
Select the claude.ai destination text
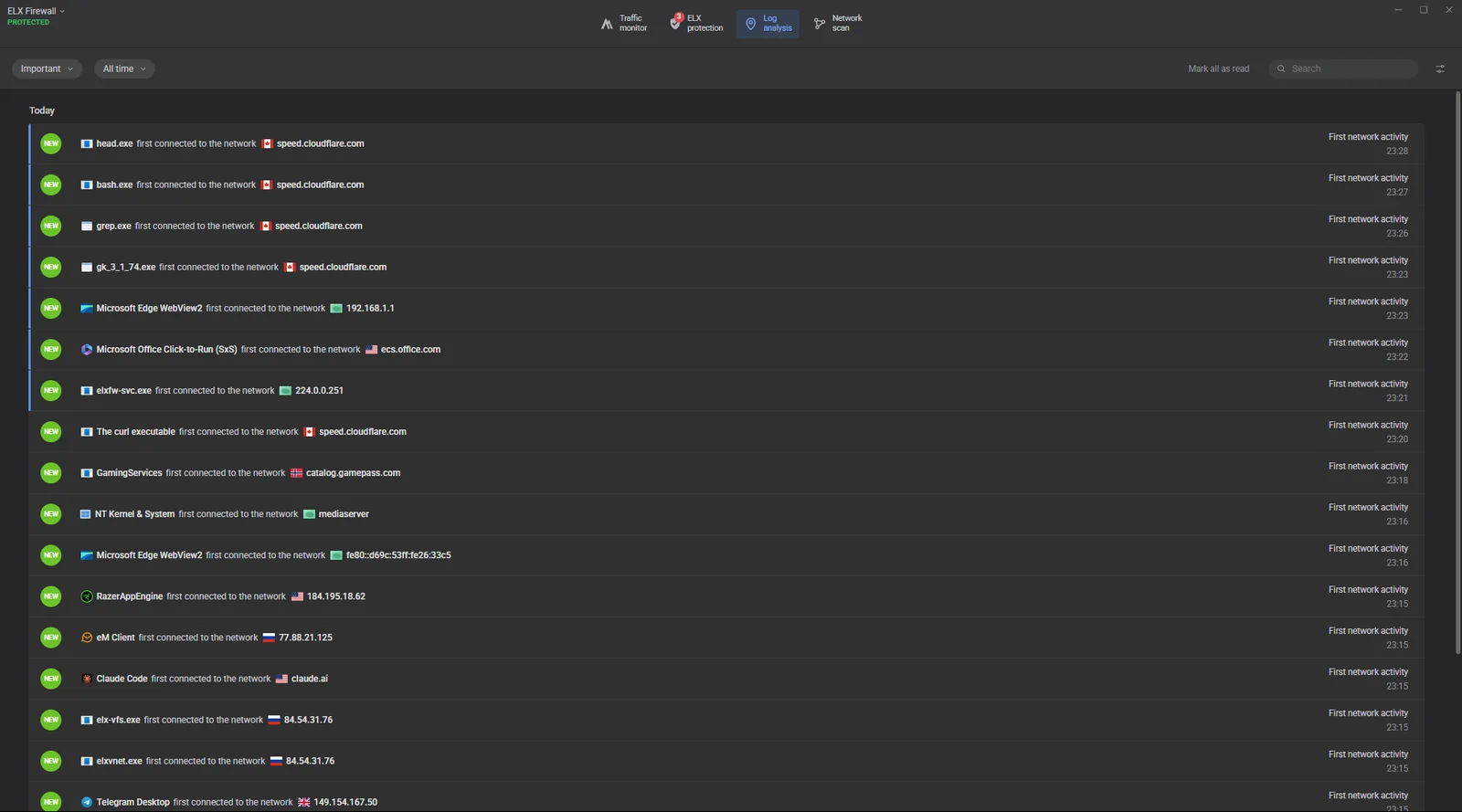[x=310, y=679]
